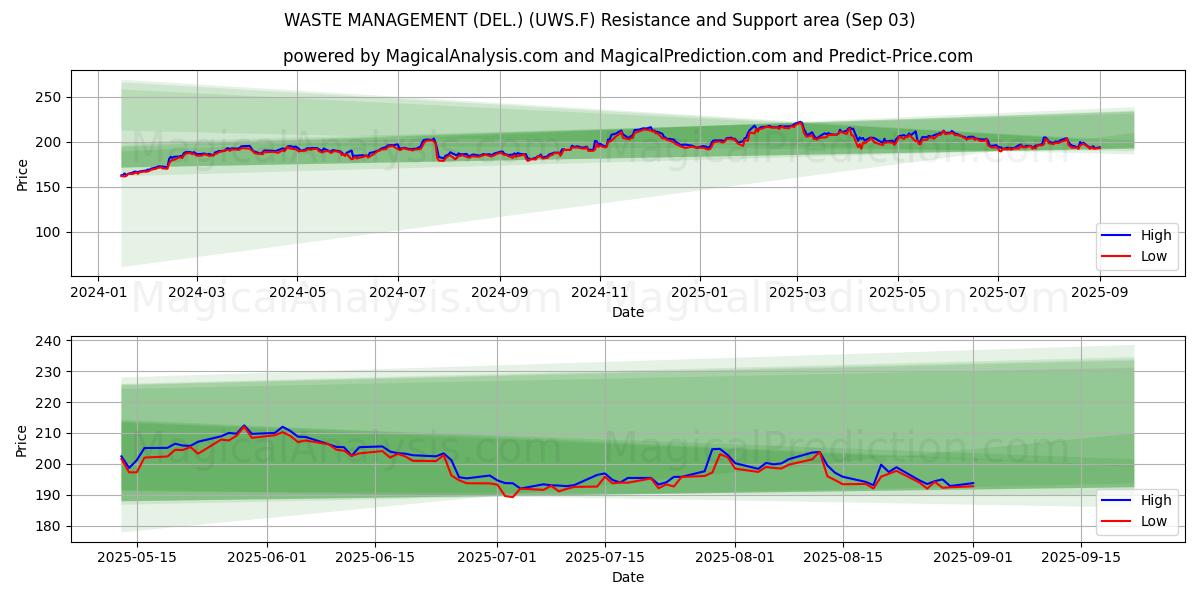Click the '2024-07' date label on top axis
Viewport: 1200px width, 600px height.
398,293
